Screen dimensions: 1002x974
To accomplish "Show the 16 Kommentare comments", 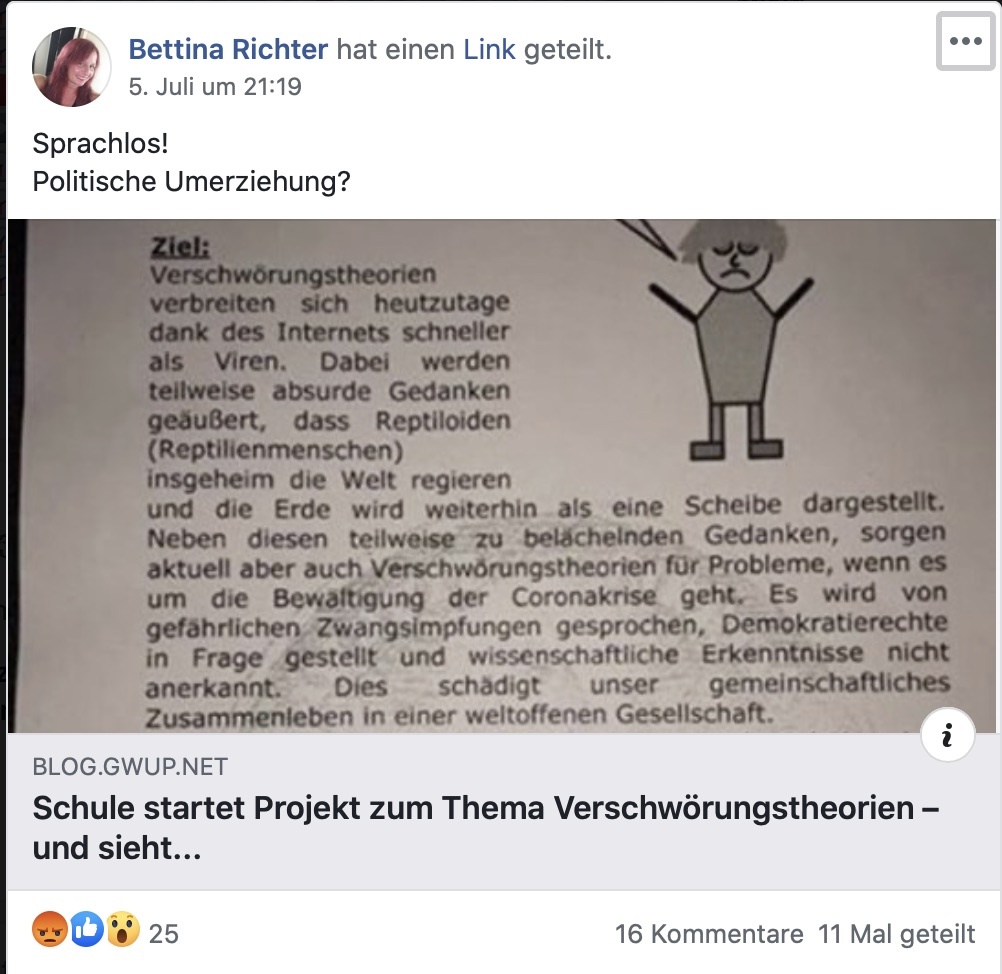I will [709, 934].
